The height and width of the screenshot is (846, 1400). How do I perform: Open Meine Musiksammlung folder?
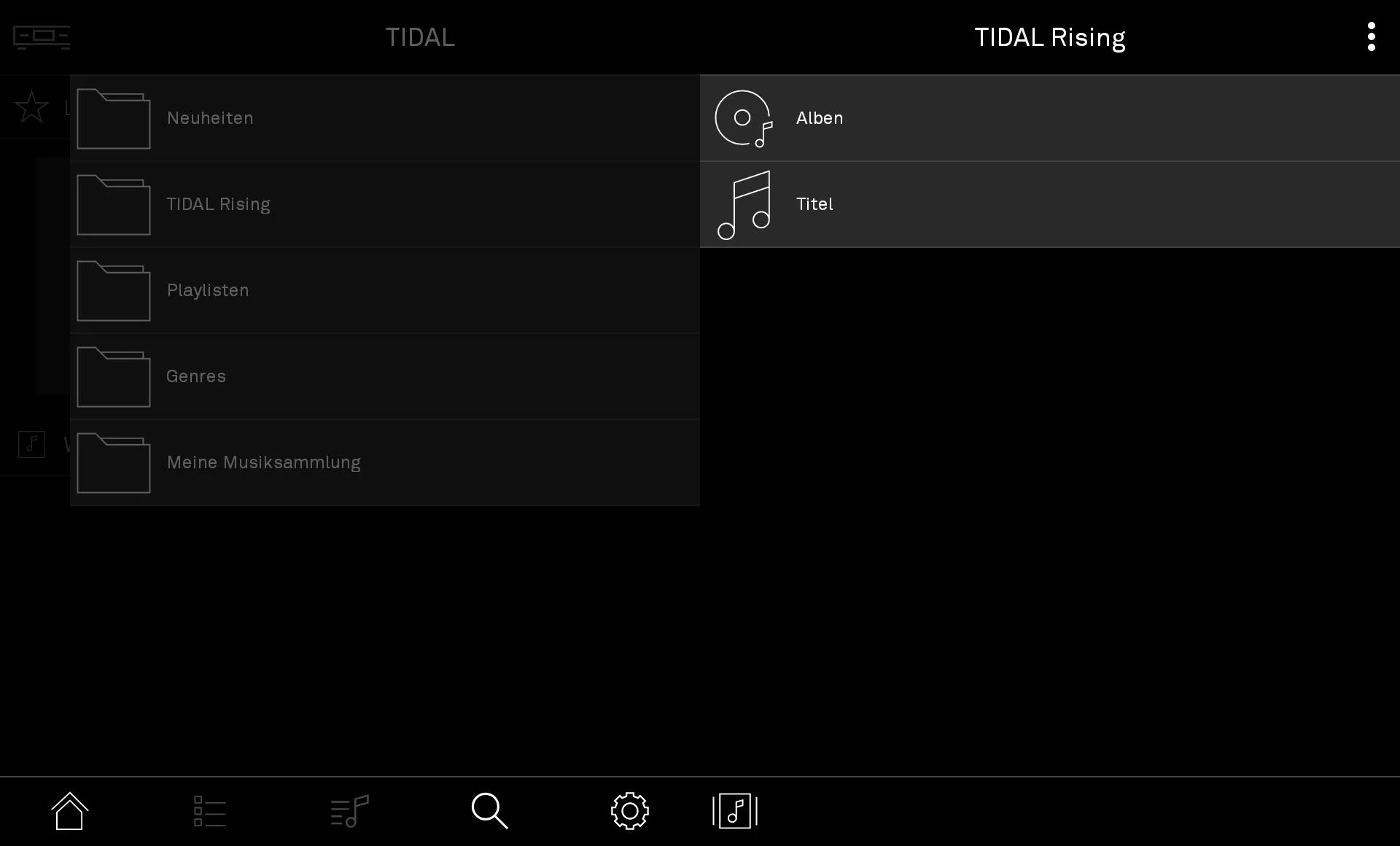point(385,462)
